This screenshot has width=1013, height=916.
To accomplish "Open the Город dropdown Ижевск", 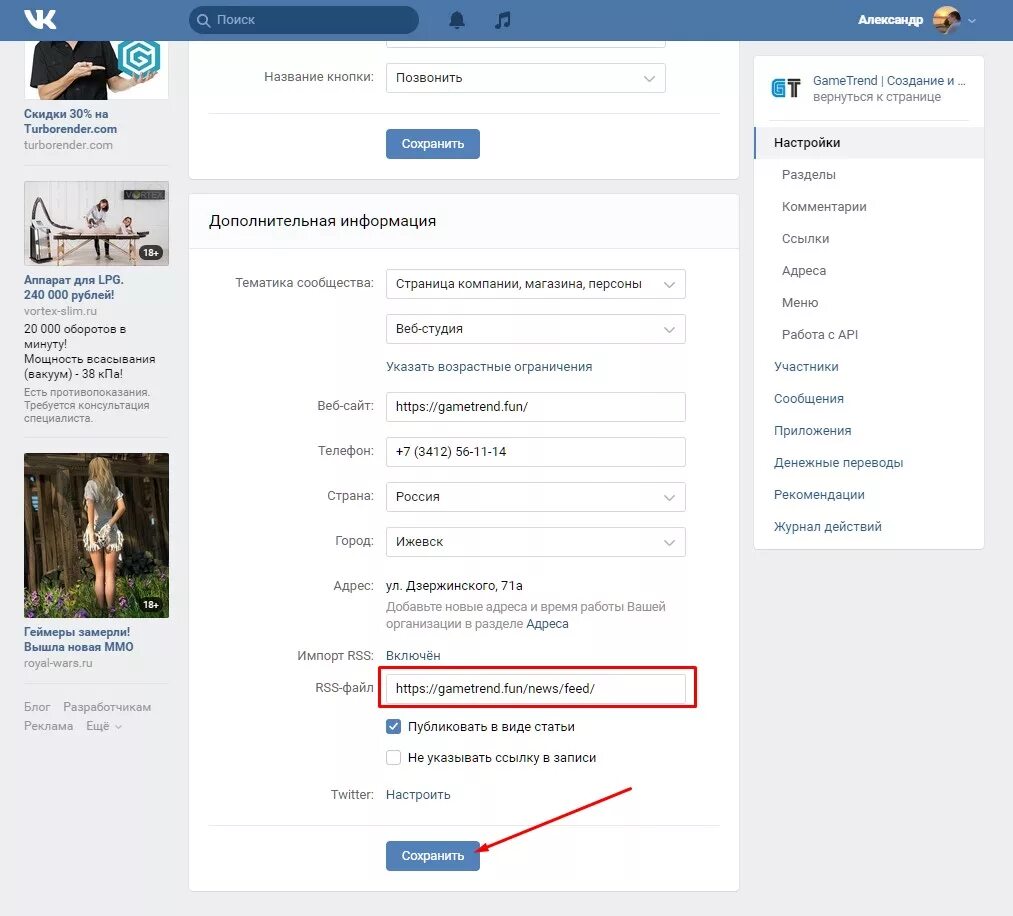I will coord(536,542).
